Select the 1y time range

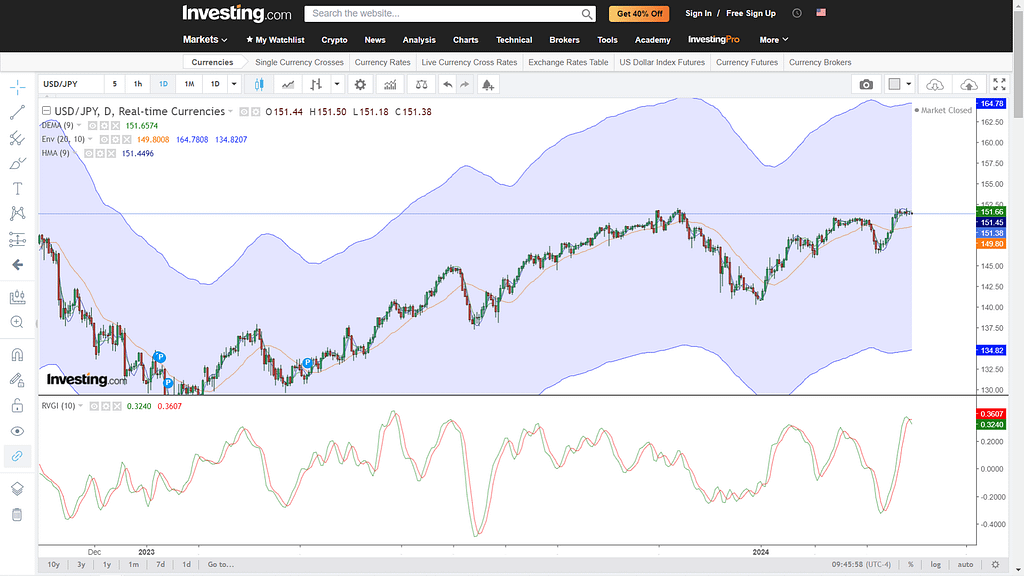[107, 565]
